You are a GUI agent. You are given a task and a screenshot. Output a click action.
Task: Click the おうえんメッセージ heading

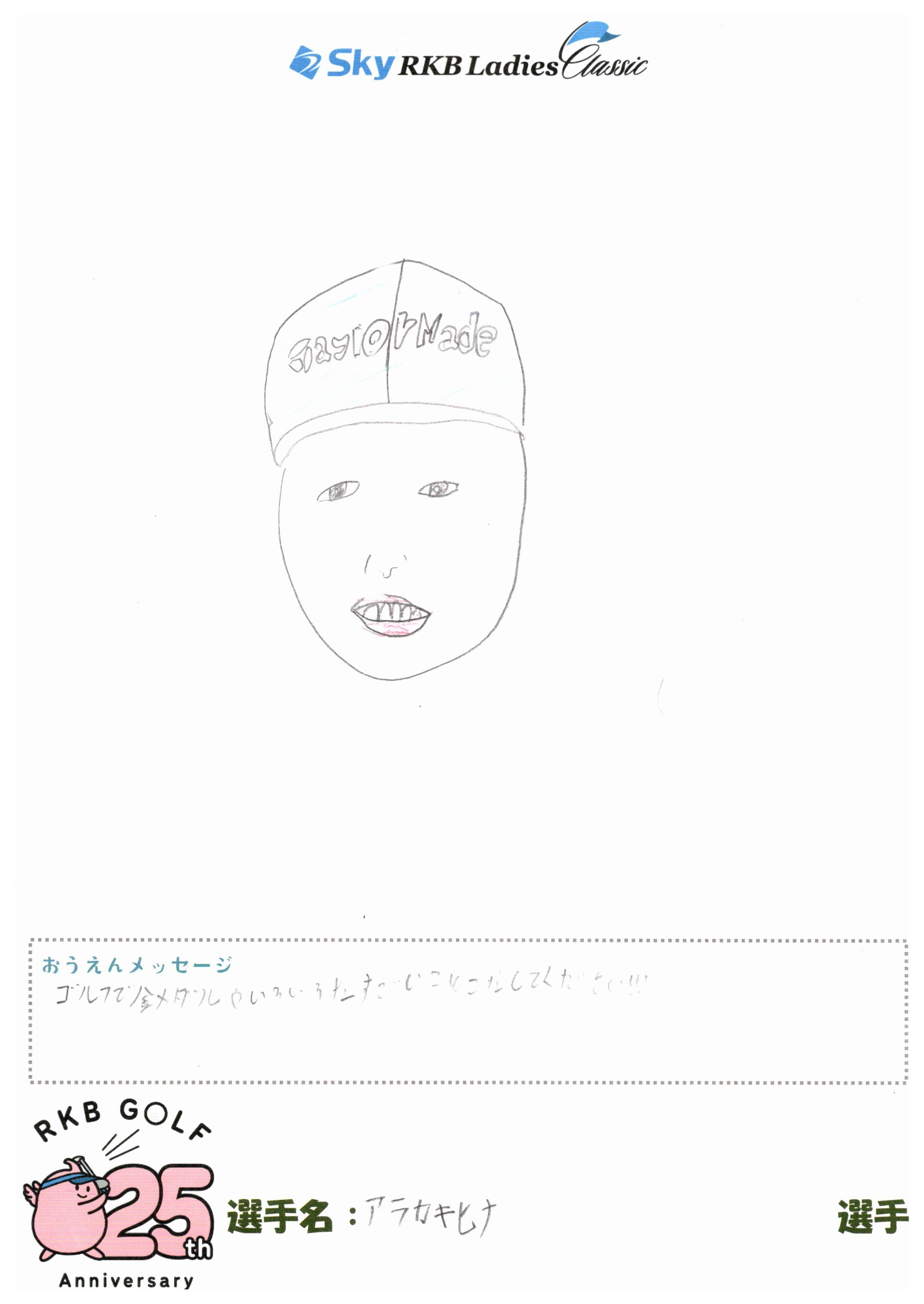coord(137,965)
